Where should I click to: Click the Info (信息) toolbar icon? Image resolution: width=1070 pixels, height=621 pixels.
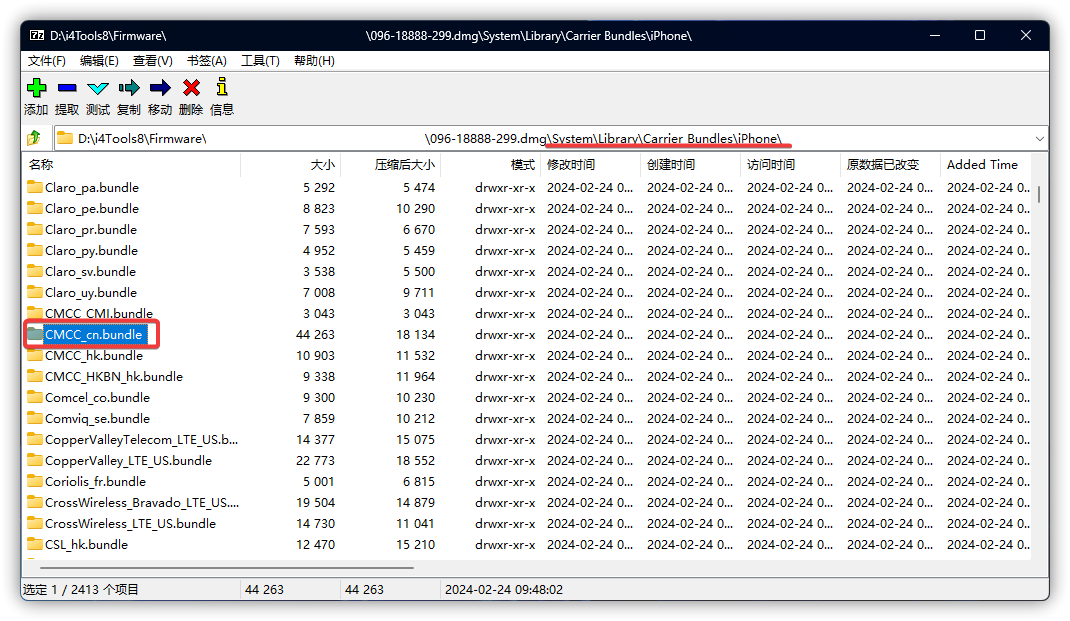click(222, 87)
